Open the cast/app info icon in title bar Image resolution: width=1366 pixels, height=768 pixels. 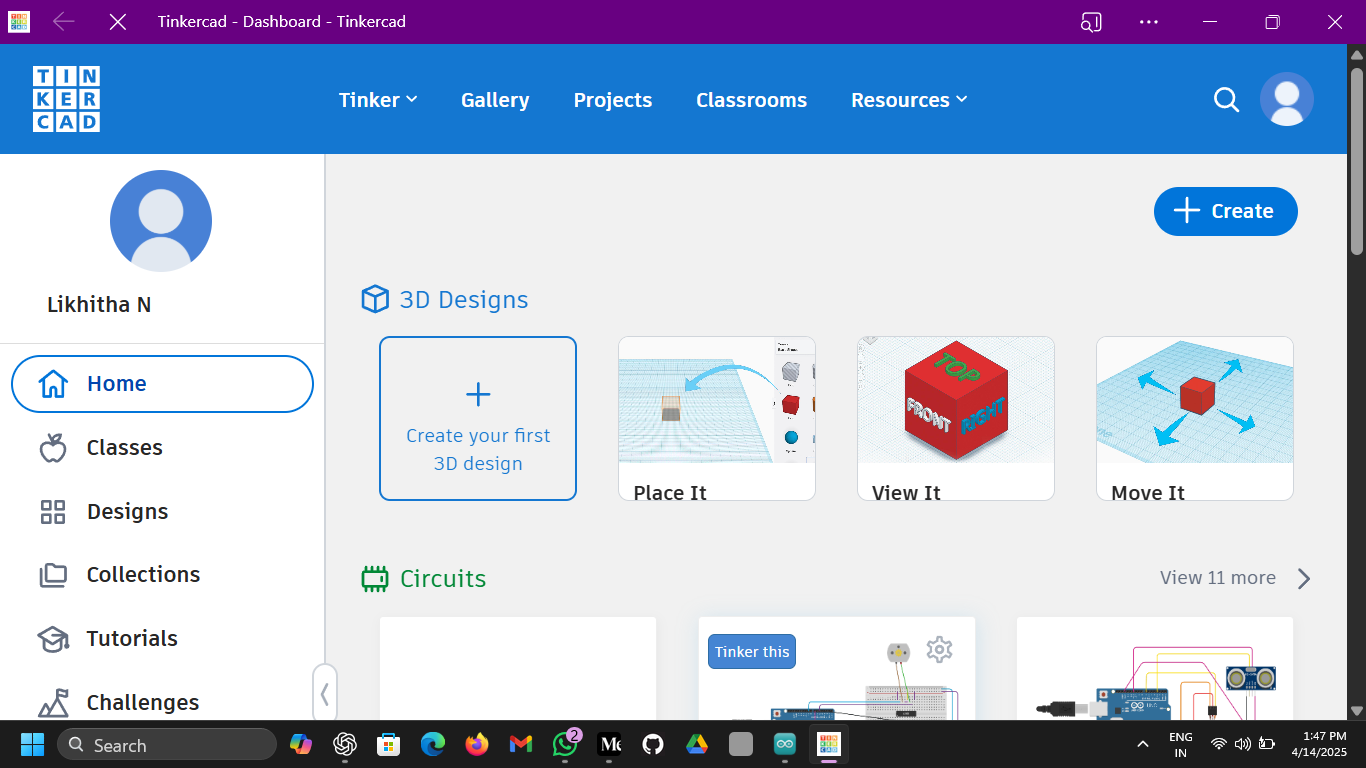1091,21
